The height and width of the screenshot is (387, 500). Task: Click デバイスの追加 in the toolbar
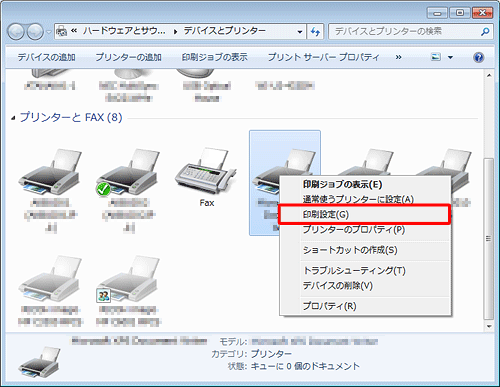click(x=46, y=57)
